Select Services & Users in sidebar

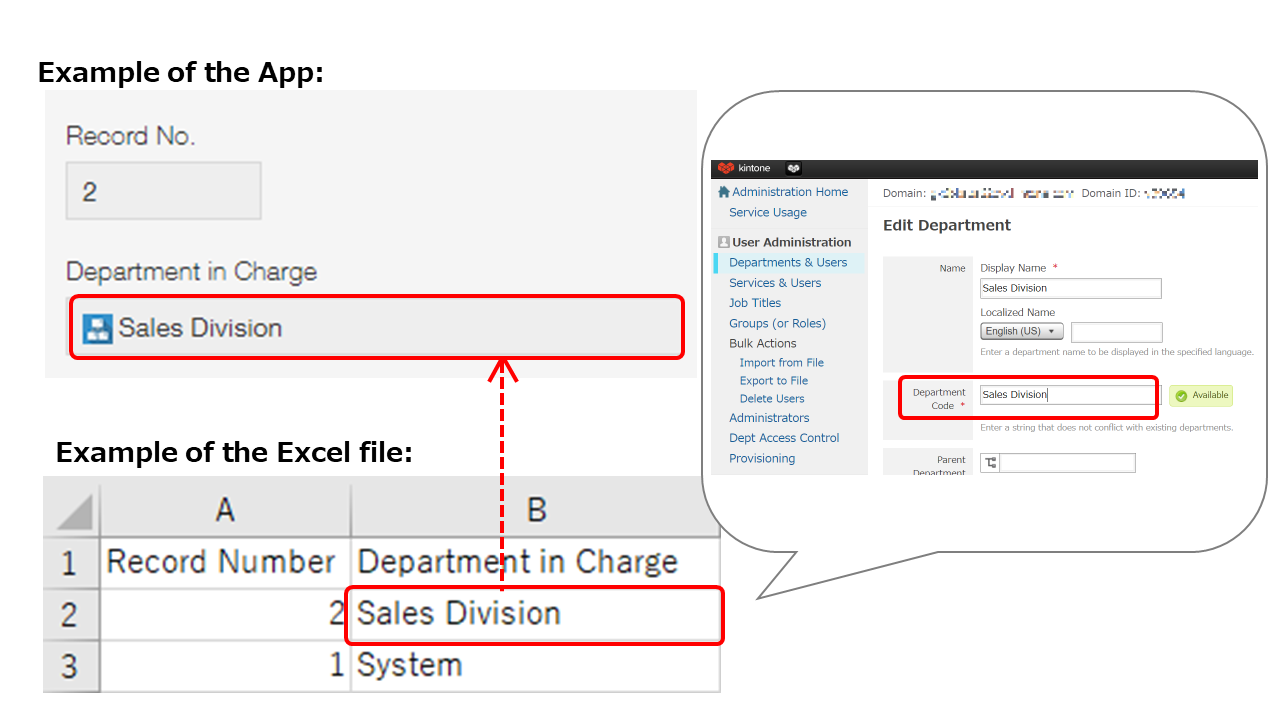click(775, 283)
